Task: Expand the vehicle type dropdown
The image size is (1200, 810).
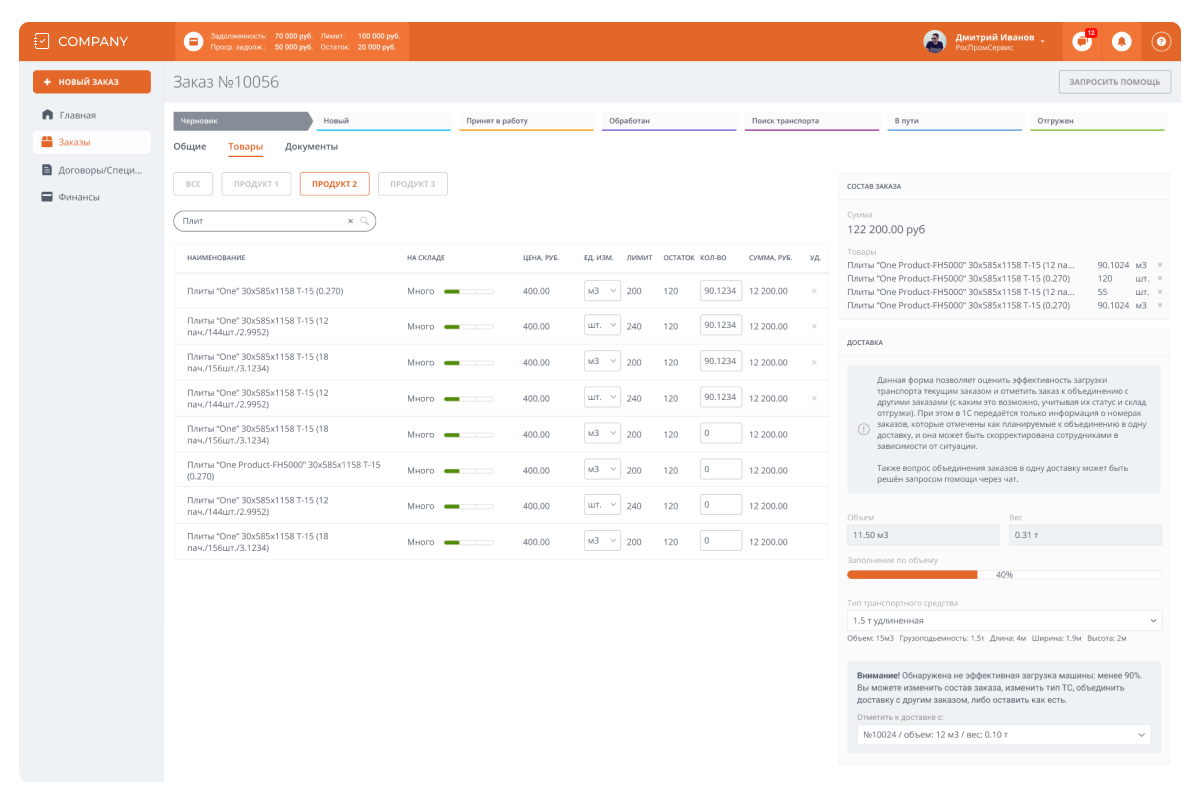Action: click(x=1004, y=621)
